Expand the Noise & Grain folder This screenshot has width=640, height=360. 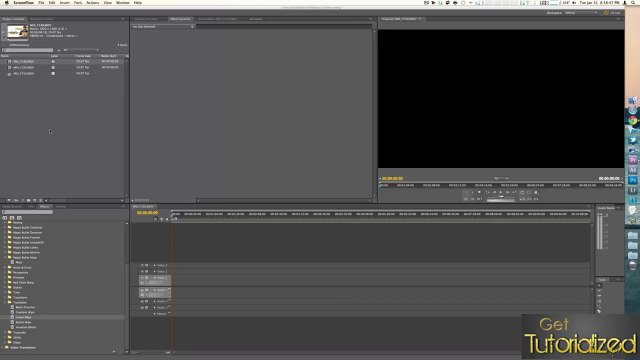[x=5, y=267]
